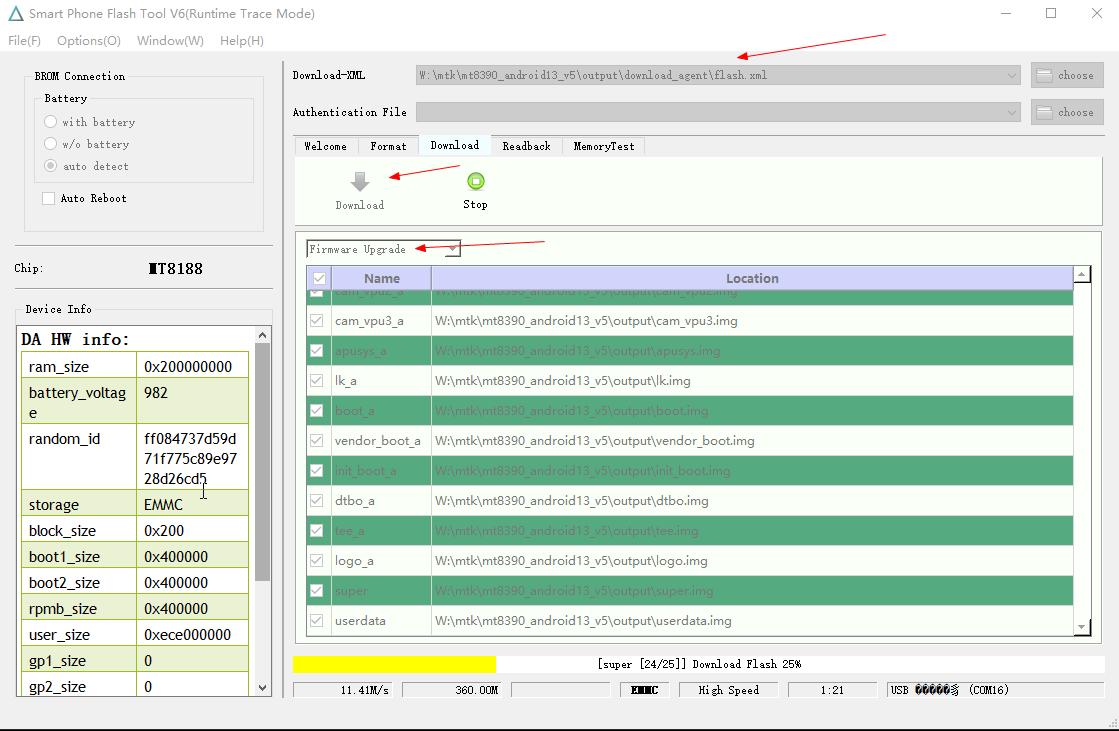This screenshot has width=1119, height=731.
Task: Open the Authentication File dropdown
Action: 1011,112
